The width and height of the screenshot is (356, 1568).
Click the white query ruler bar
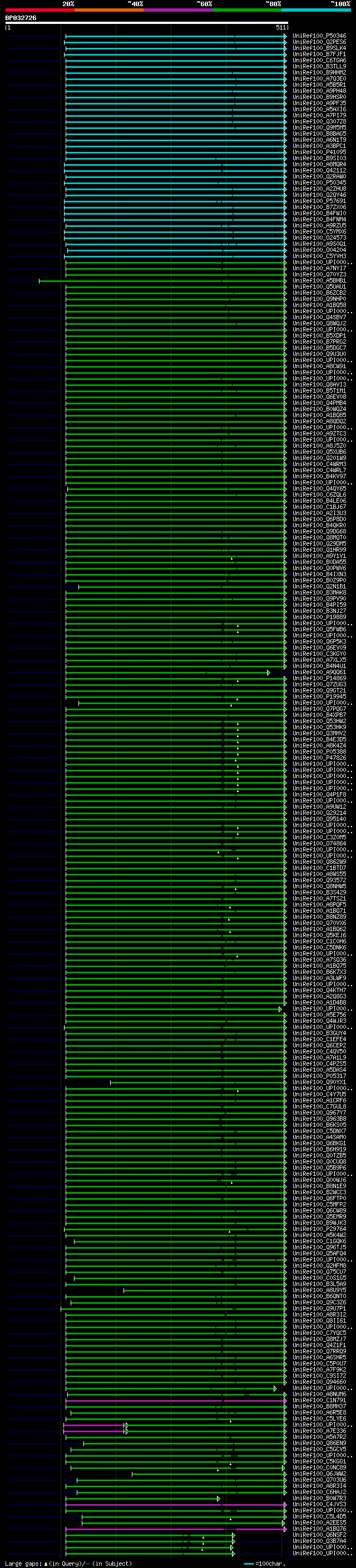(147, 22)
